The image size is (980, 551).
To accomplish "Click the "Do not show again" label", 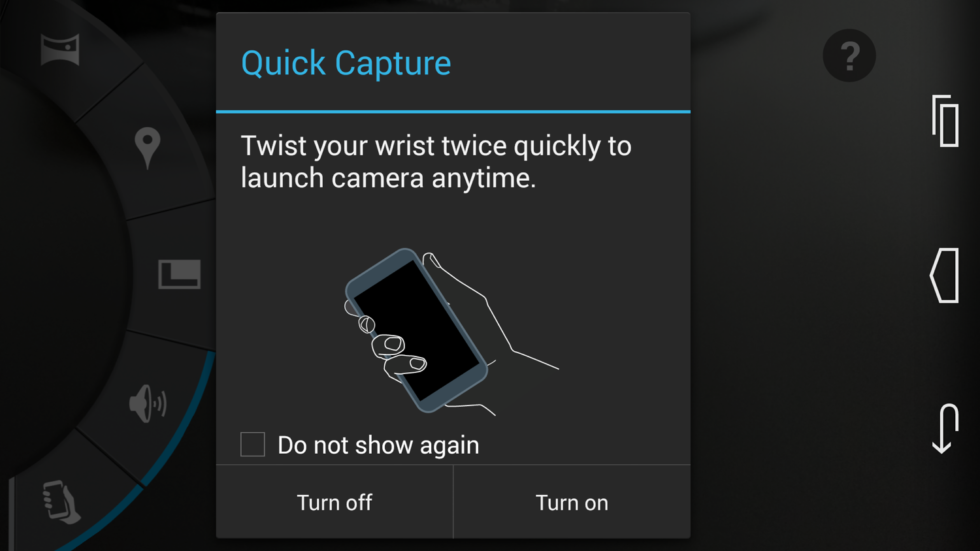I will point(378,445).
